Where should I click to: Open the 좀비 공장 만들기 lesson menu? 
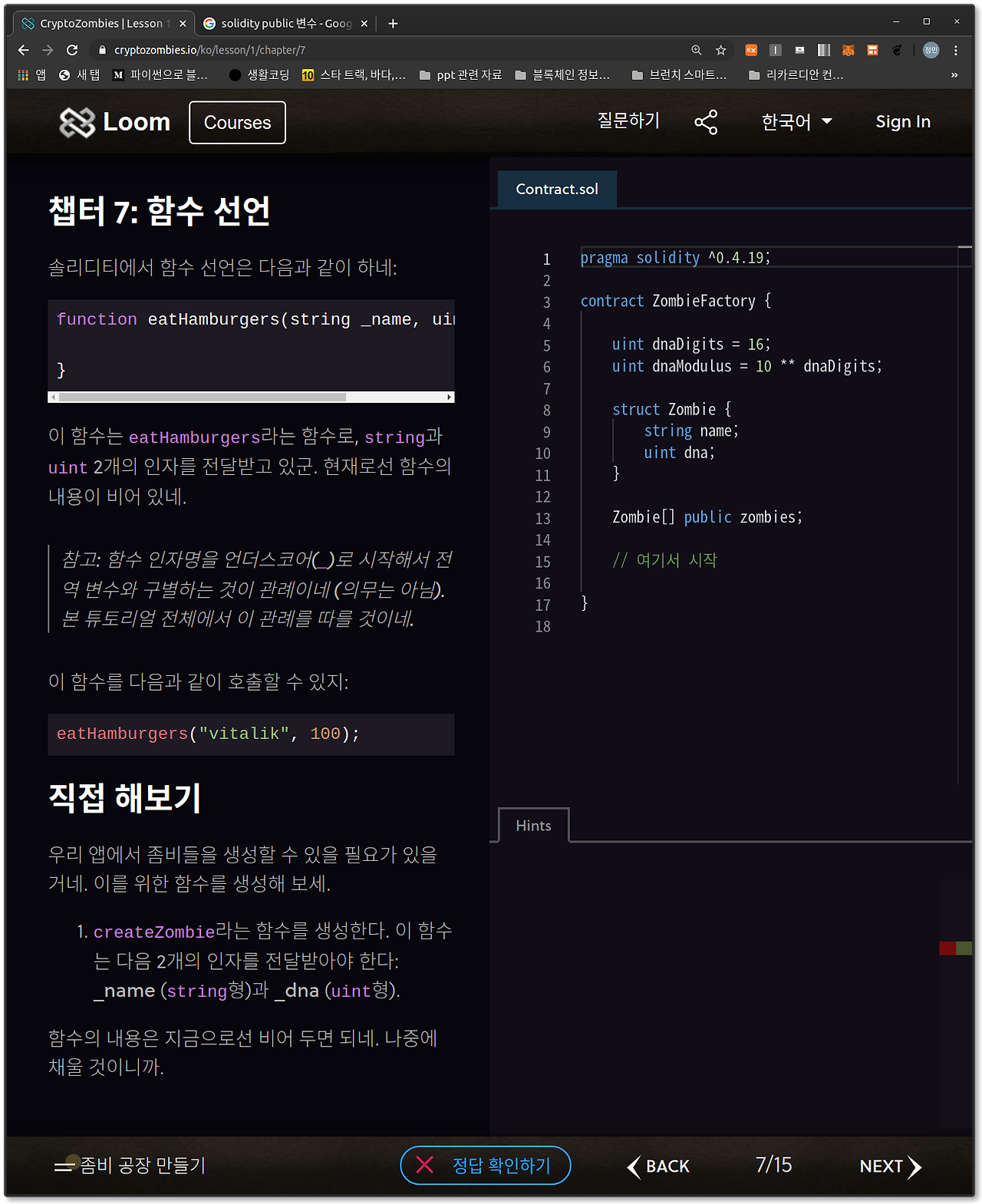130,1166
